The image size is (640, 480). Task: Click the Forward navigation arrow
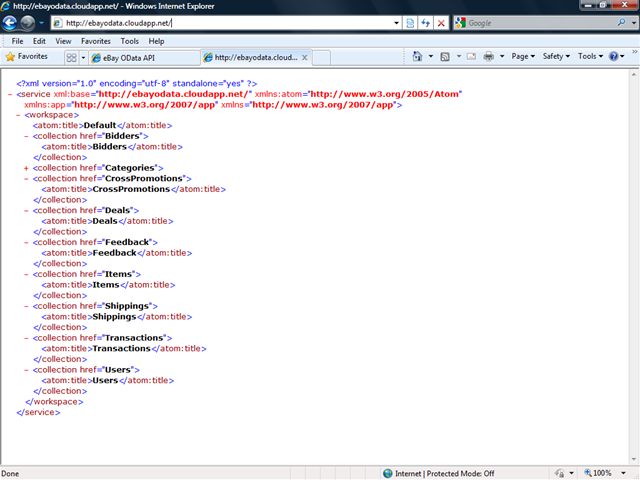(27, 23)
